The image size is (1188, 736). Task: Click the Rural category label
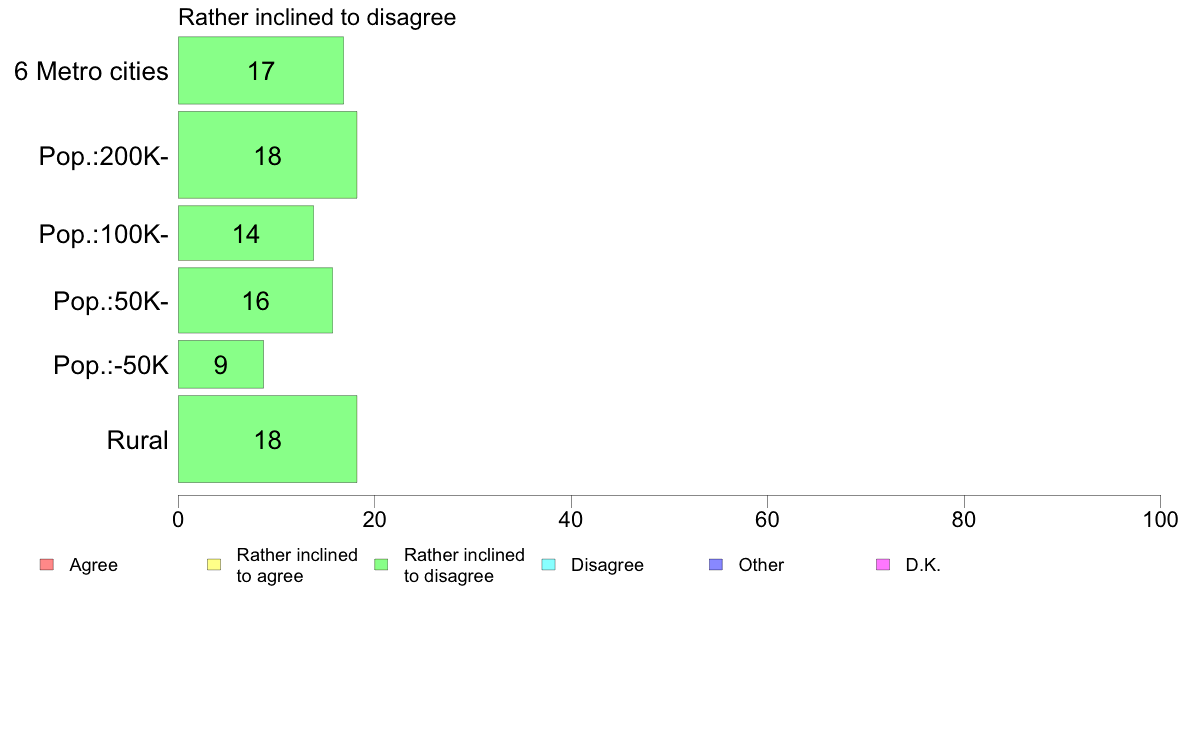tap(137, 440)
